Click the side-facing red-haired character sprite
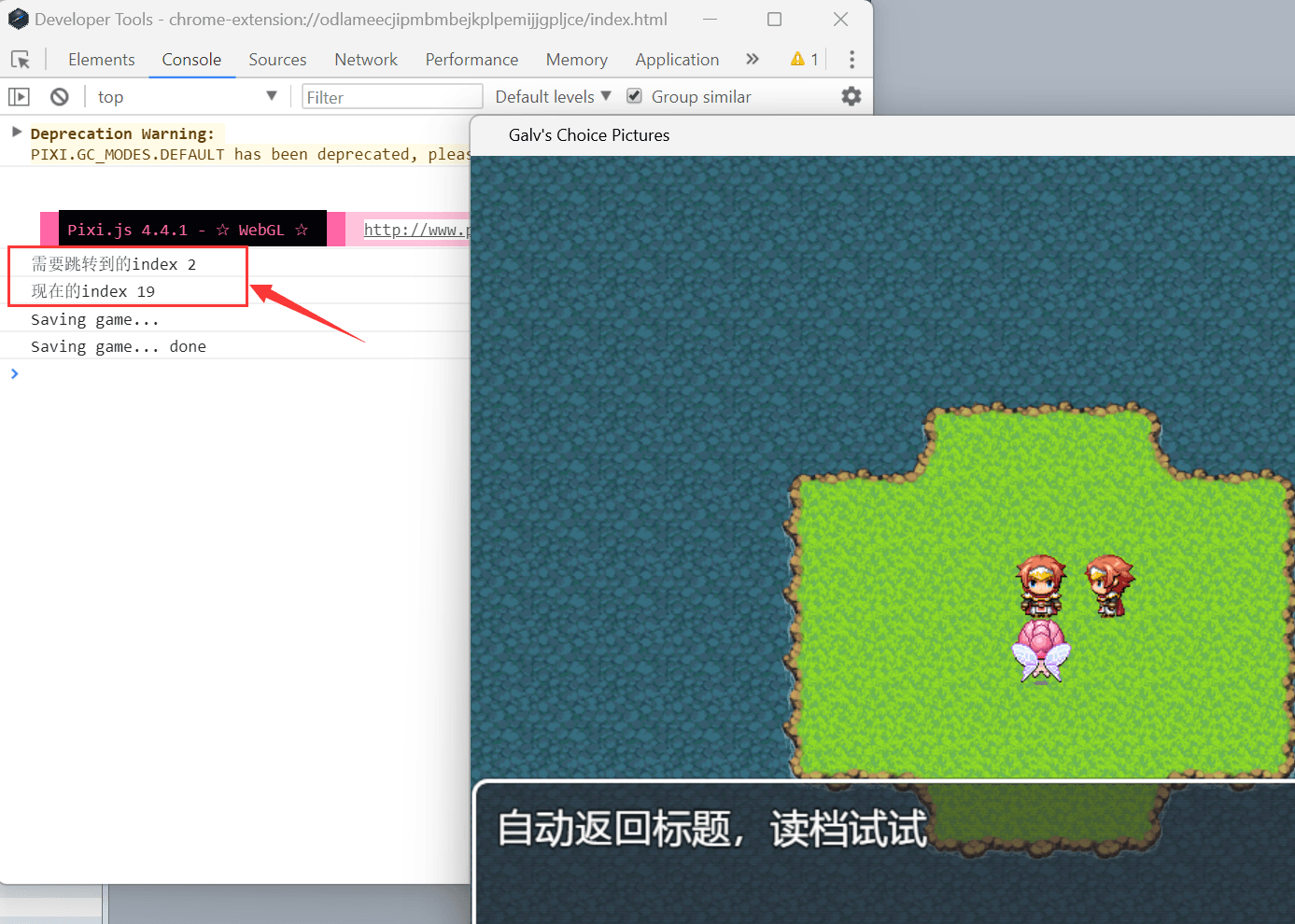The width and height of the screenshot is (1295, 924). (x=1110, y=586)
